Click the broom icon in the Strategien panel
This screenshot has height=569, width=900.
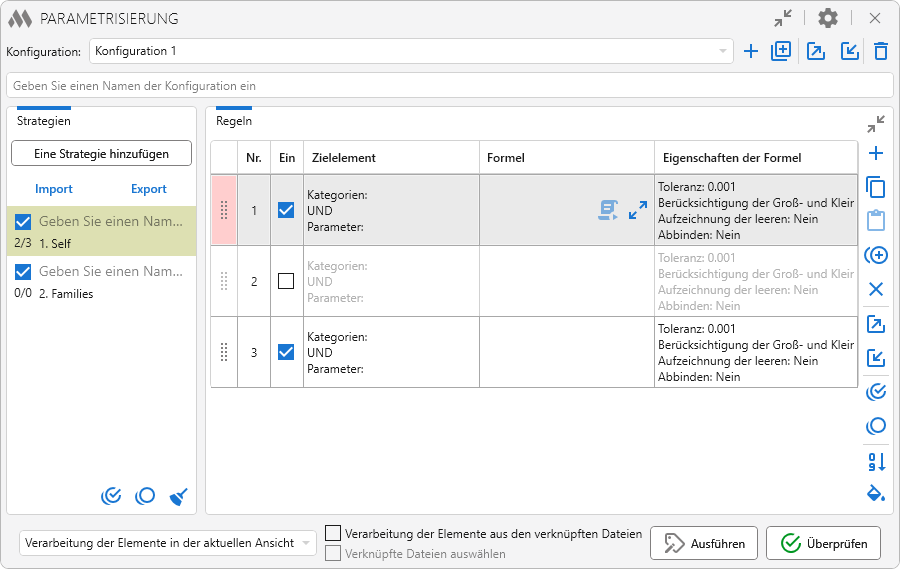[179, 495]
